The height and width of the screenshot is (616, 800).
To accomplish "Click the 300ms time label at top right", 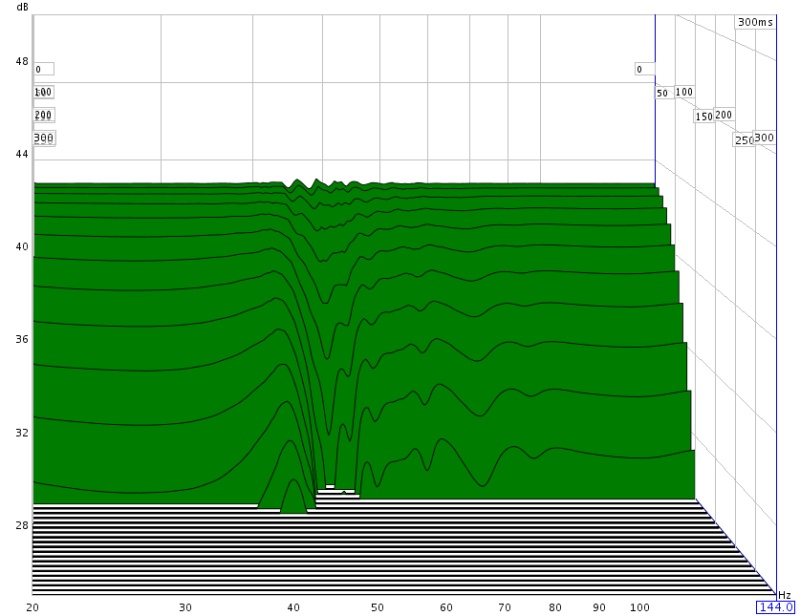I will 755,22.
